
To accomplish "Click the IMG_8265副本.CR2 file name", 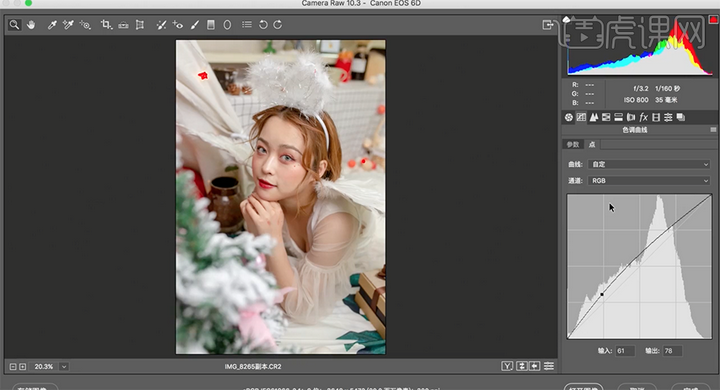I will pyautogui.click(x=253, y=367).
